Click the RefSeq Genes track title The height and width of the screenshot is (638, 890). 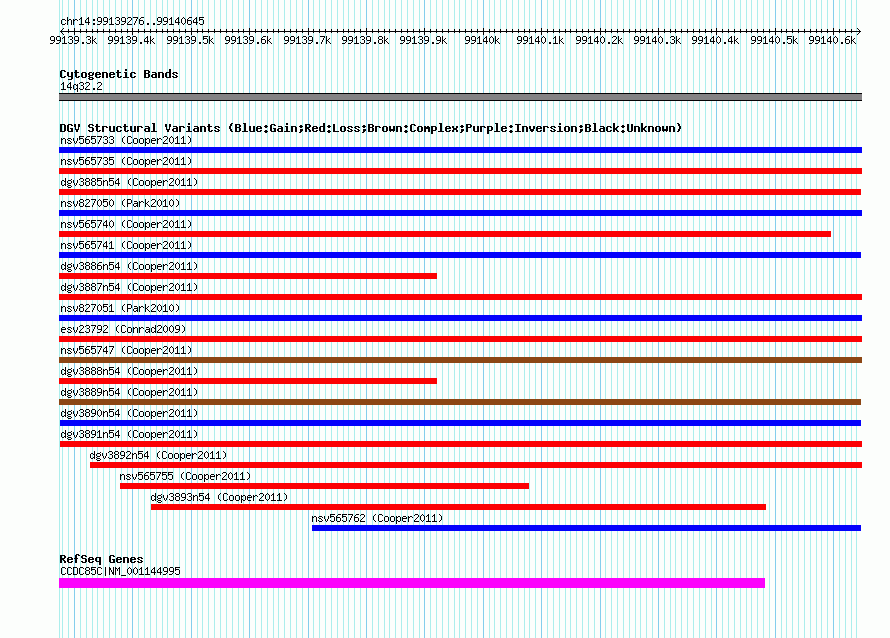101,559
